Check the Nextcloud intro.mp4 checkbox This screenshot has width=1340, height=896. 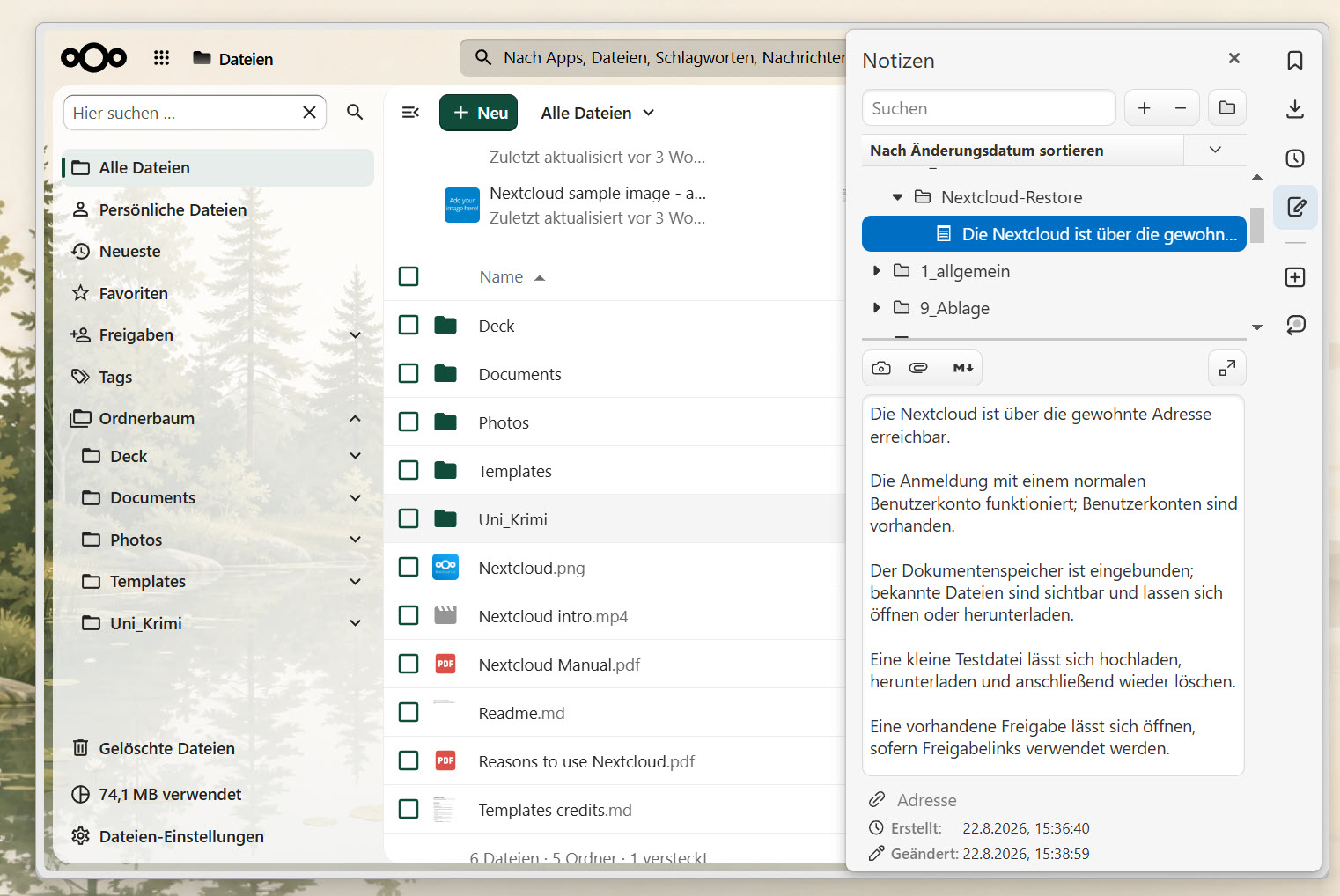pyautogui.click(x=409, y=615)
